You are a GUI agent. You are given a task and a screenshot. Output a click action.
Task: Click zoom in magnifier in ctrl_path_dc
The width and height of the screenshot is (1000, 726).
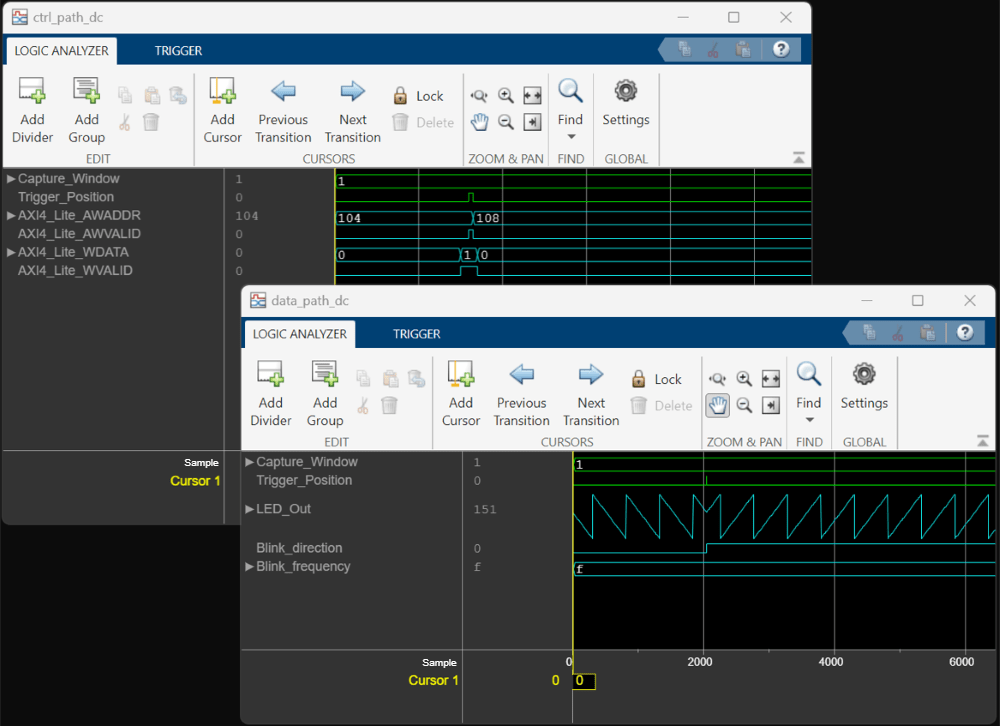click(x=506, y=96)
